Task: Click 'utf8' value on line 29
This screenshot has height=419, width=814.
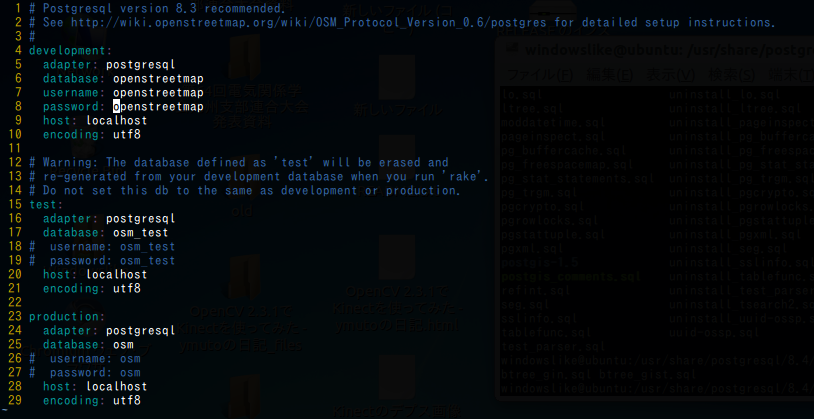Action: point(127,401)
